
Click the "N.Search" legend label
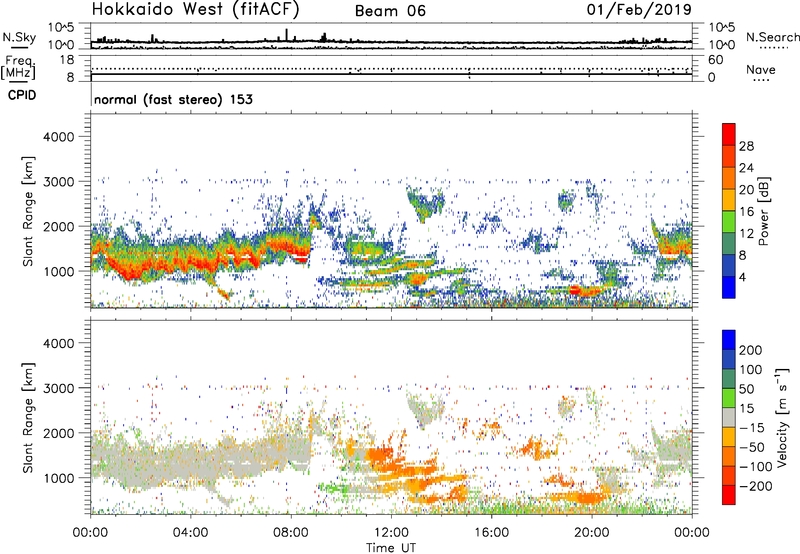pos(772,37)
